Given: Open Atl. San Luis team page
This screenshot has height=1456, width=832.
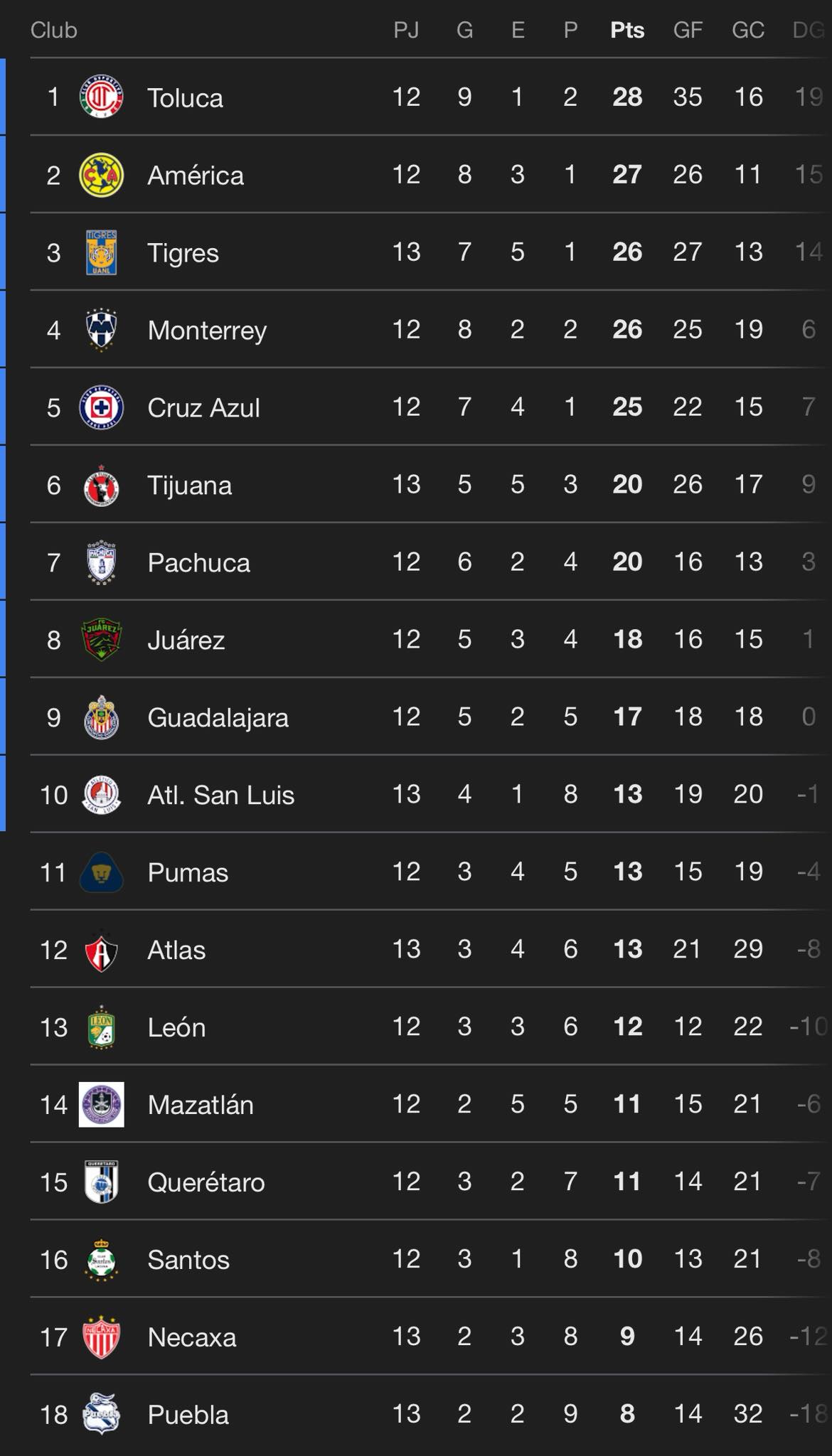Looking at the screenshot, I should [x=220, y=795].
